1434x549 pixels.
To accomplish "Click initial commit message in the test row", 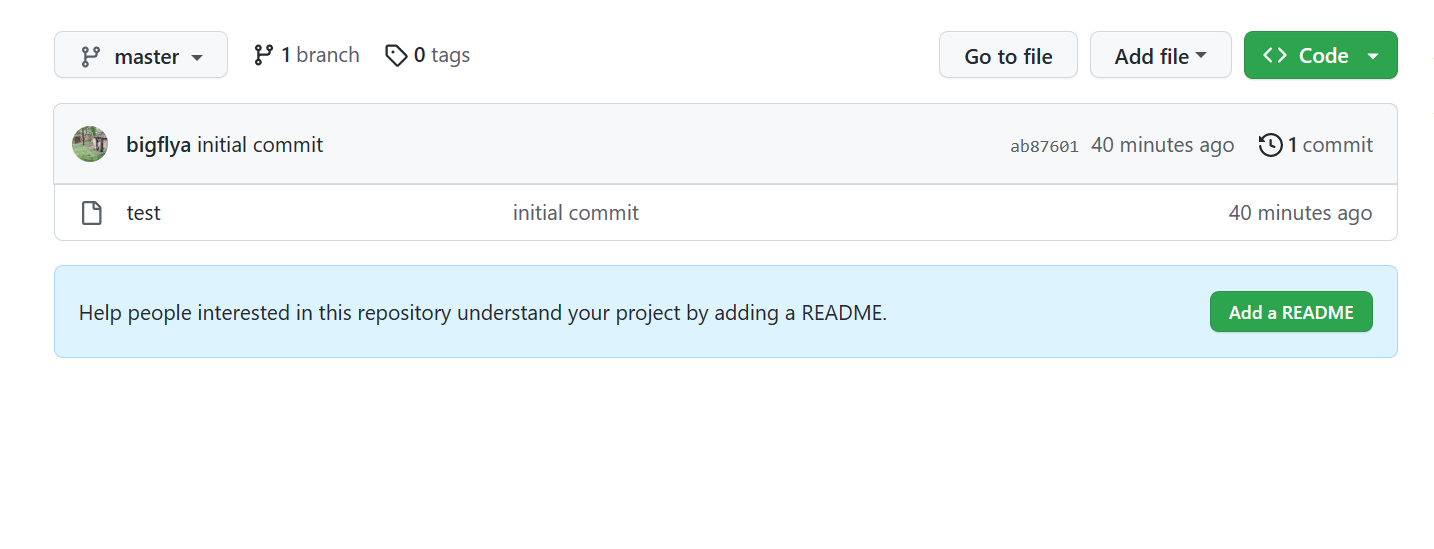I will pos(576,213).
